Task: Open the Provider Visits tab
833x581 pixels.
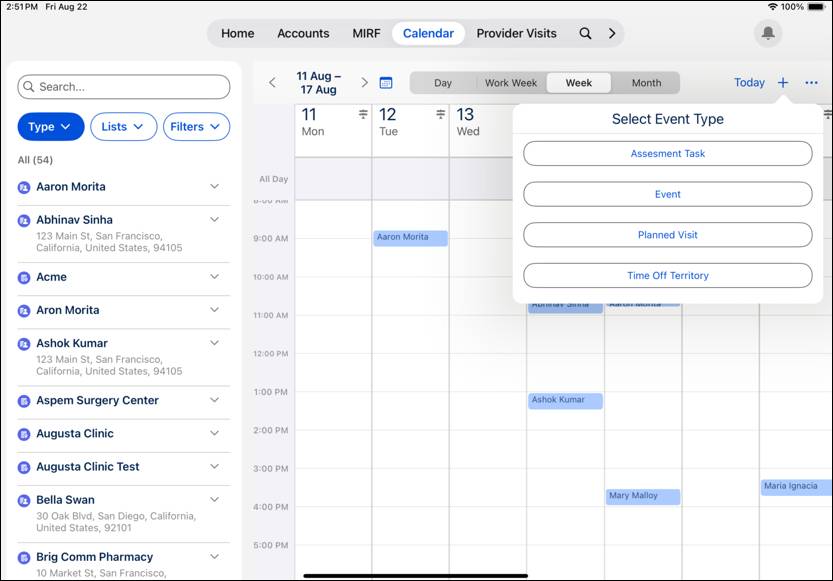Action: [516, 33]
